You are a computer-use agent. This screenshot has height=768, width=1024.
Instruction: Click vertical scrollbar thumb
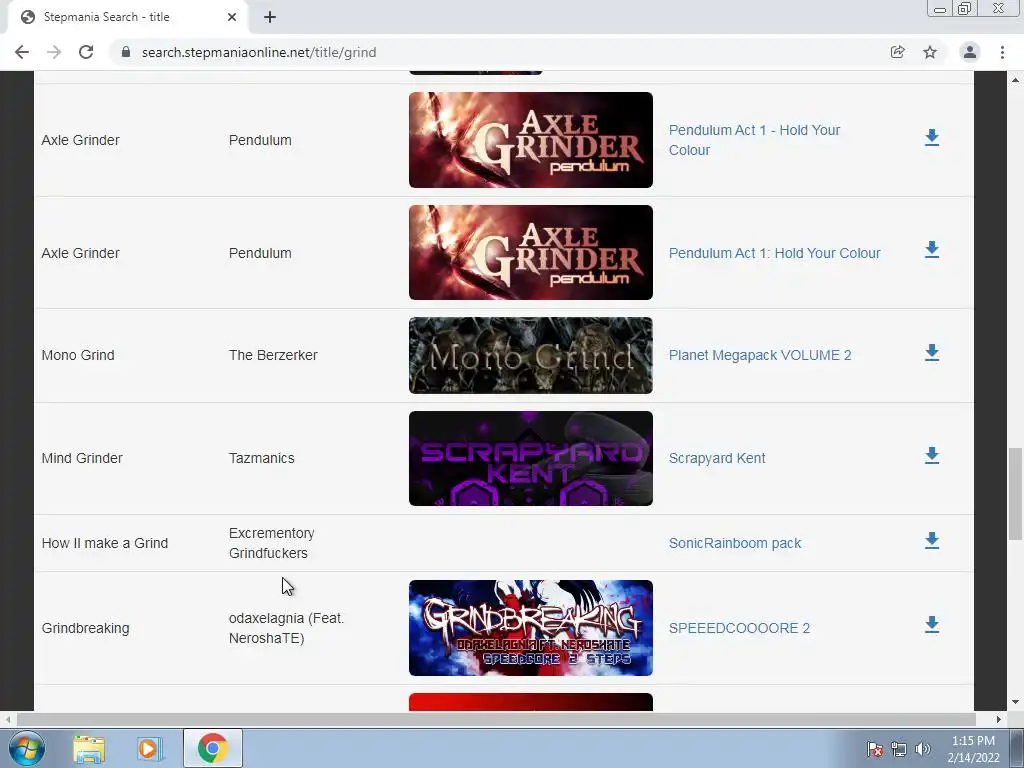(1015, 494)
